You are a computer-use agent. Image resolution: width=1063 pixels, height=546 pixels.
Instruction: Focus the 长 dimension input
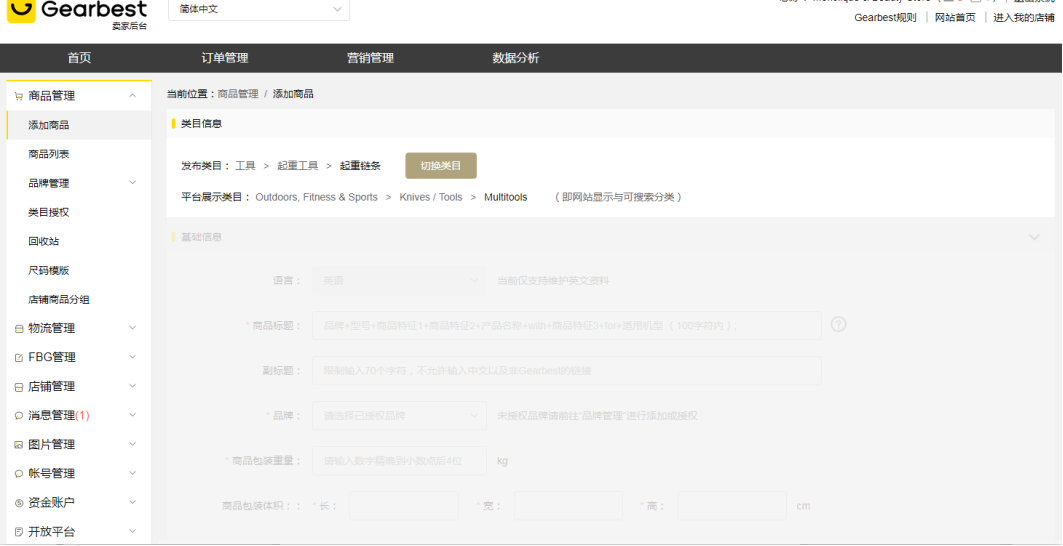pyautogui.click(x=404, y=506)
